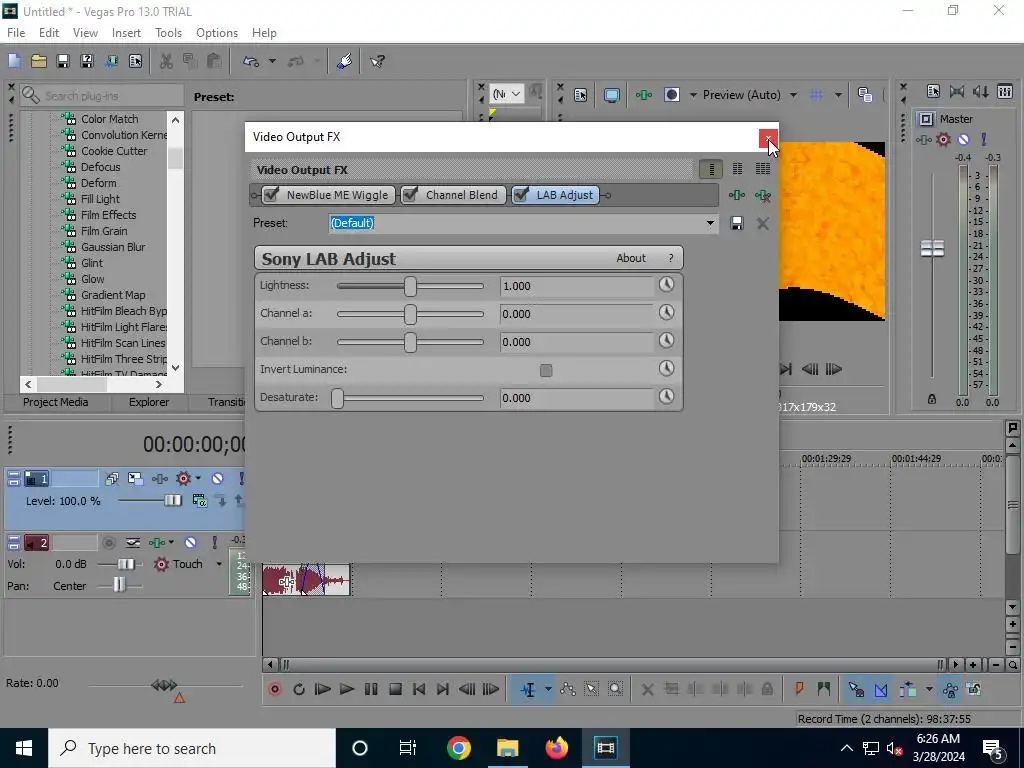Click the Play button in transport bar
The width and height of the screenshot is (1024, 768).
(347, 689)
